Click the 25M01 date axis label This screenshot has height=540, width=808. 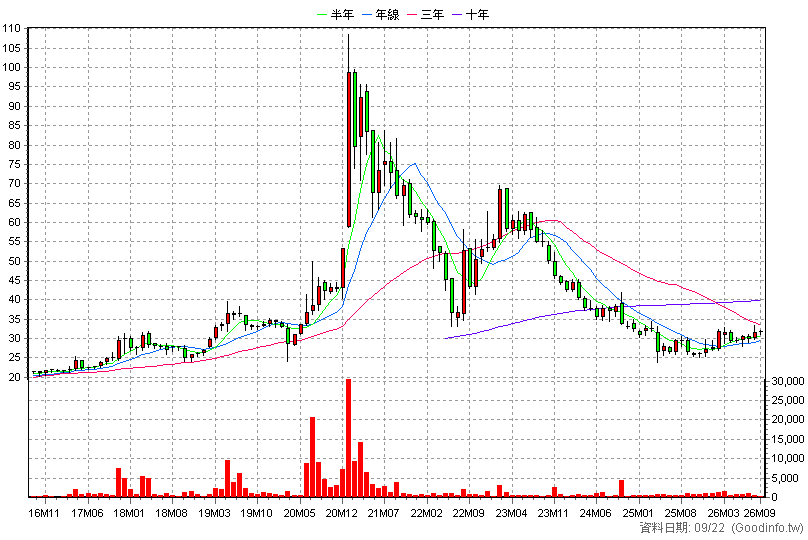[638, 513]
